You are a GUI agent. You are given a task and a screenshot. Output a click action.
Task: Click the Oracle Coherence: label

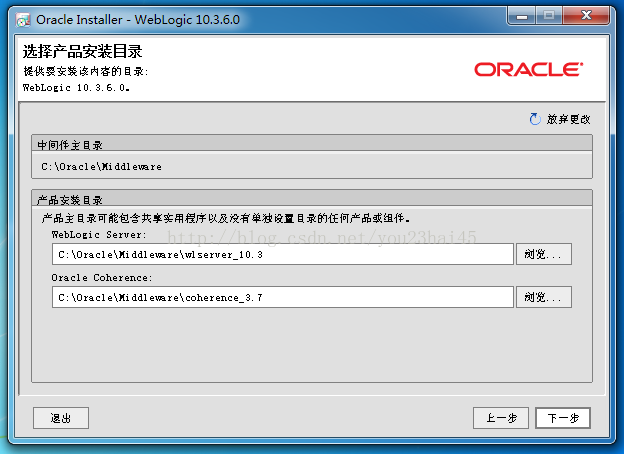click(102, 277)
